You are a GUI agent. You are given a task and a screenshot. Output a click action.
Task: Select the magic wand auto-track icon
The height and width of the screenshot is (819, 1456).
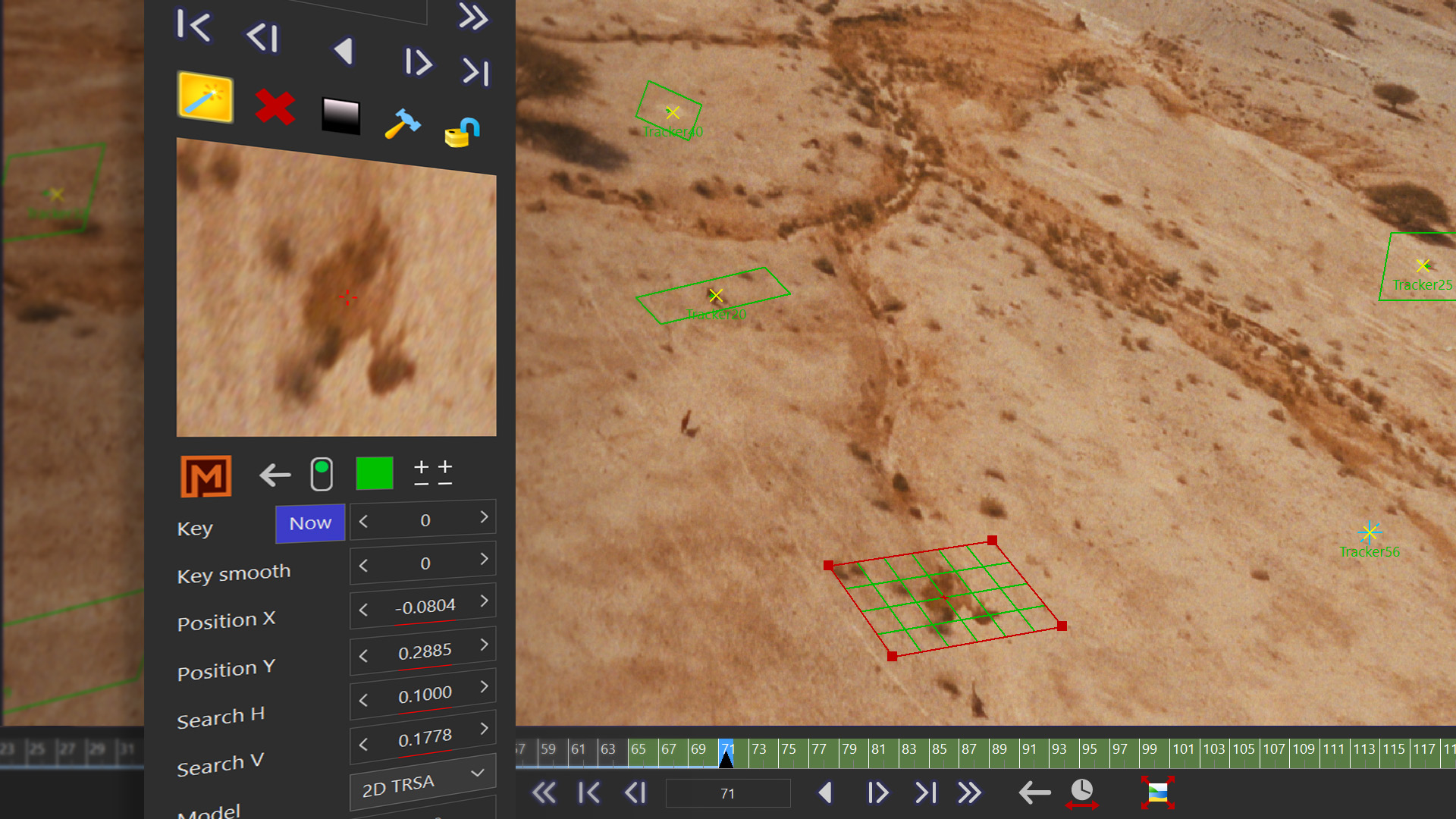[206, 97]
